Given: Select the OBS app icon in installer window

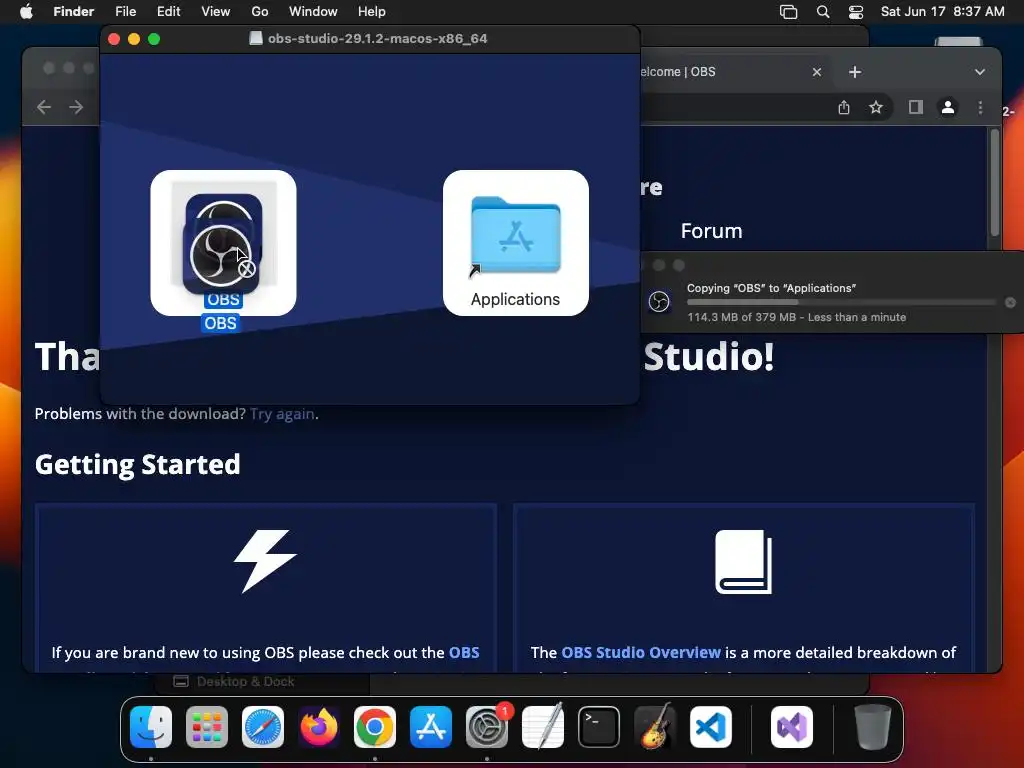Looking at the screenshot, I should pos(223,243).
